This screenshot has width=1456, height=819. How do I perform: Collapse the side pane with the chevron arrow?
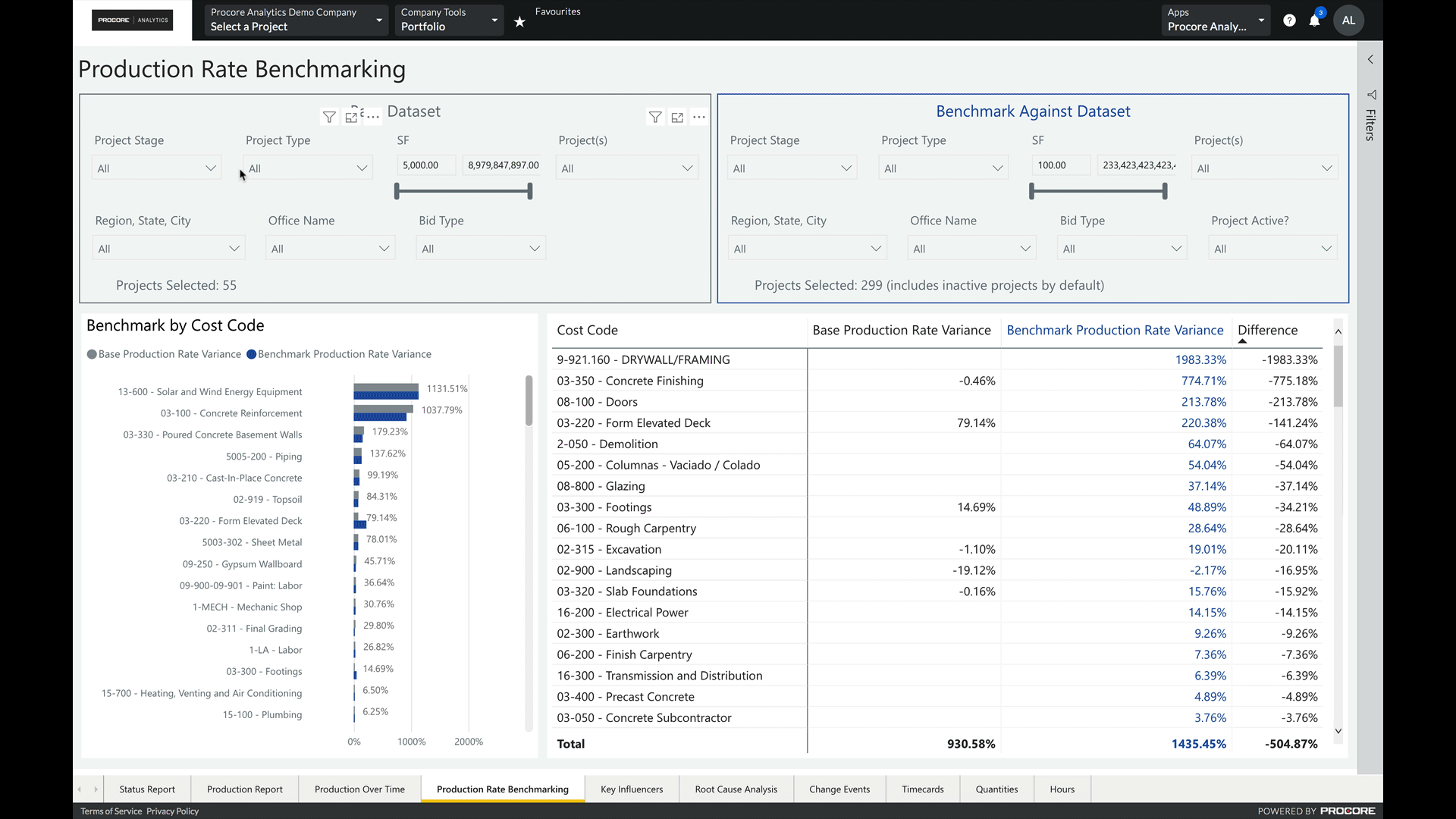click(x=1370, y=59)
